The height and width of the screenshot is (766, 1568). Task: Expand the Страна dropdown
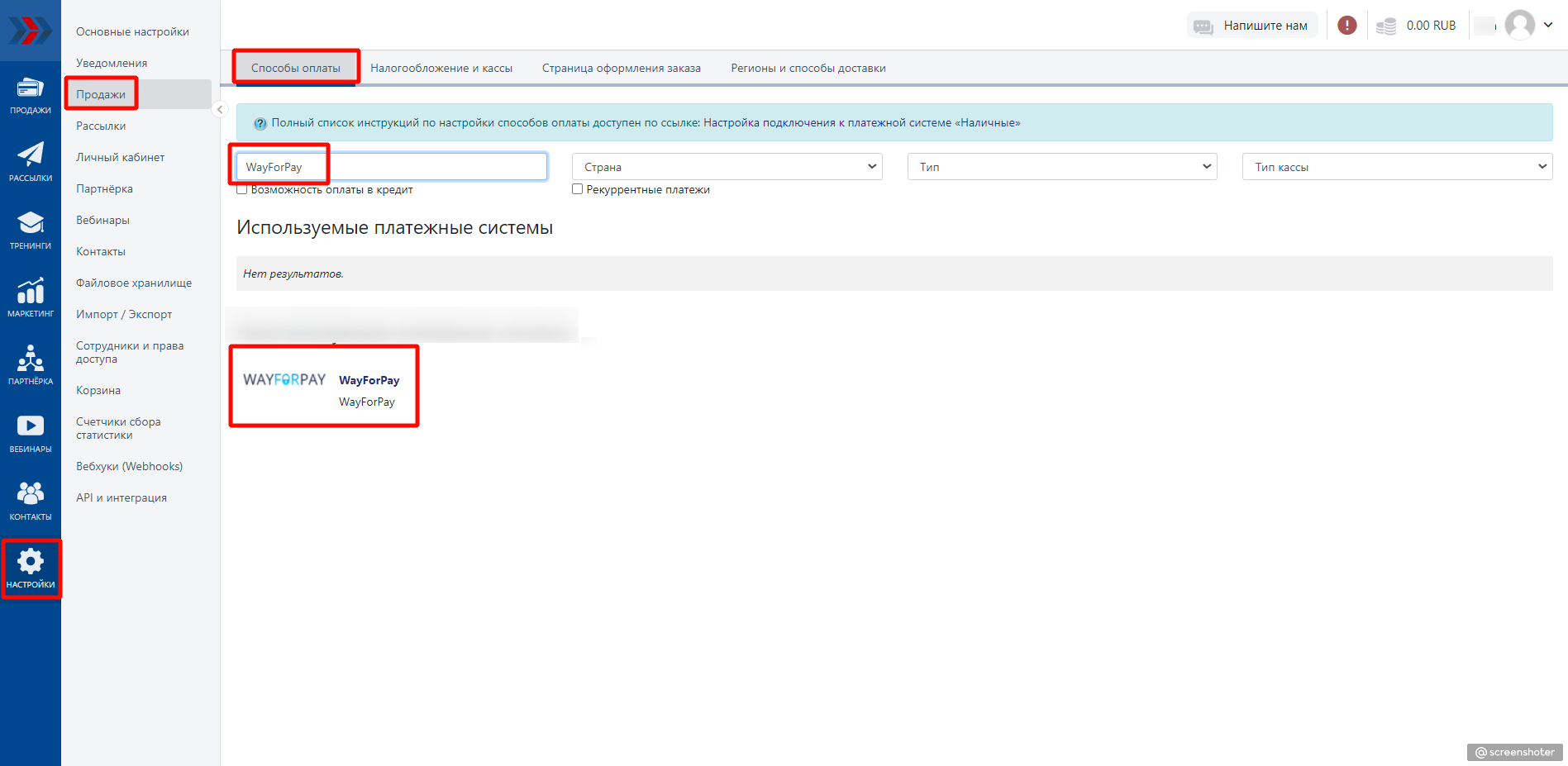pos(727,167)
